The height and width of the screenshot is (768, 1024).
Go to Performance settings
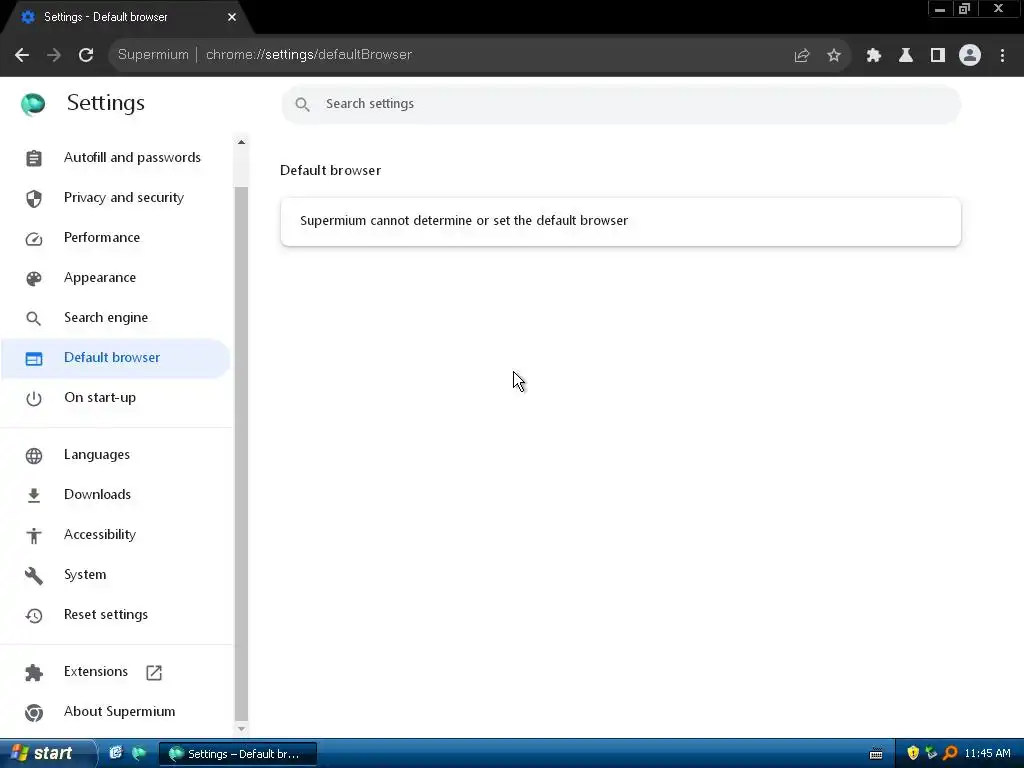point(116,237)
